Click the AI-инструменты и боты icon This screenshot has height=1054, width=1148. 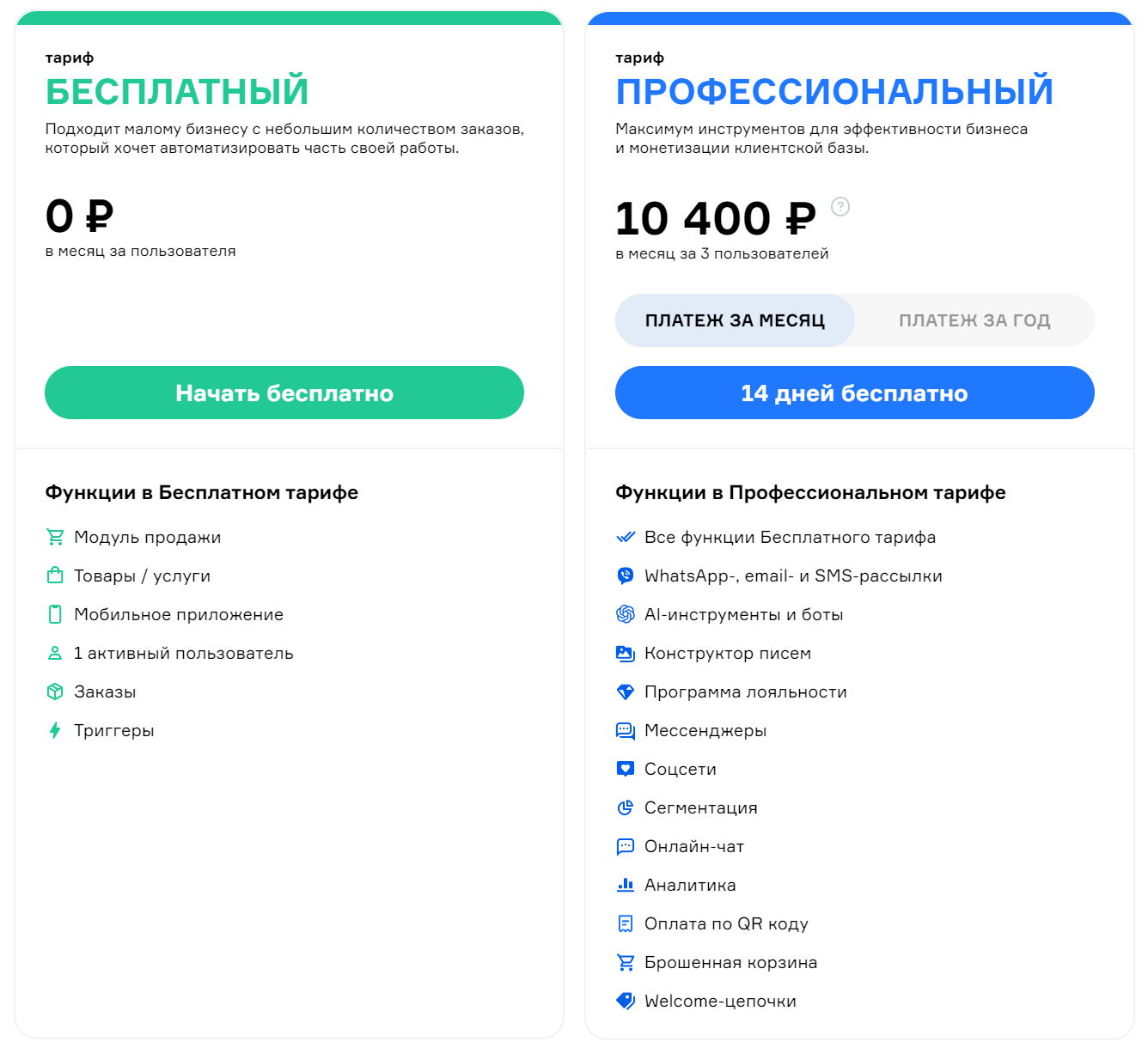626,615
